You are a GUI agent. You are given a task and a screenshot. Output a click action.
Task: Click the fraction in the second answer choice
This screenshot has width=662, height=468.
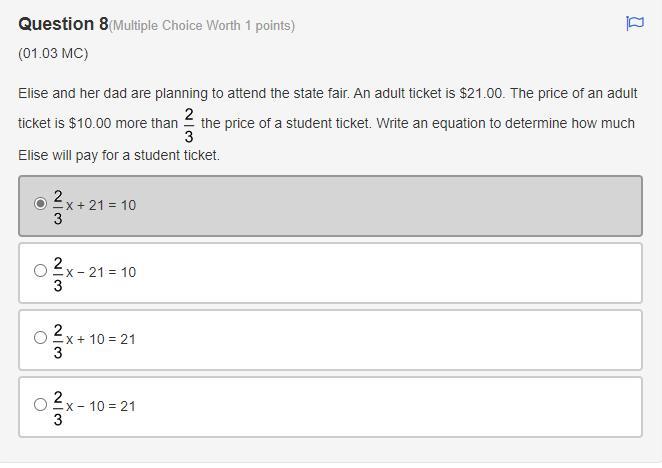[58, 273]
